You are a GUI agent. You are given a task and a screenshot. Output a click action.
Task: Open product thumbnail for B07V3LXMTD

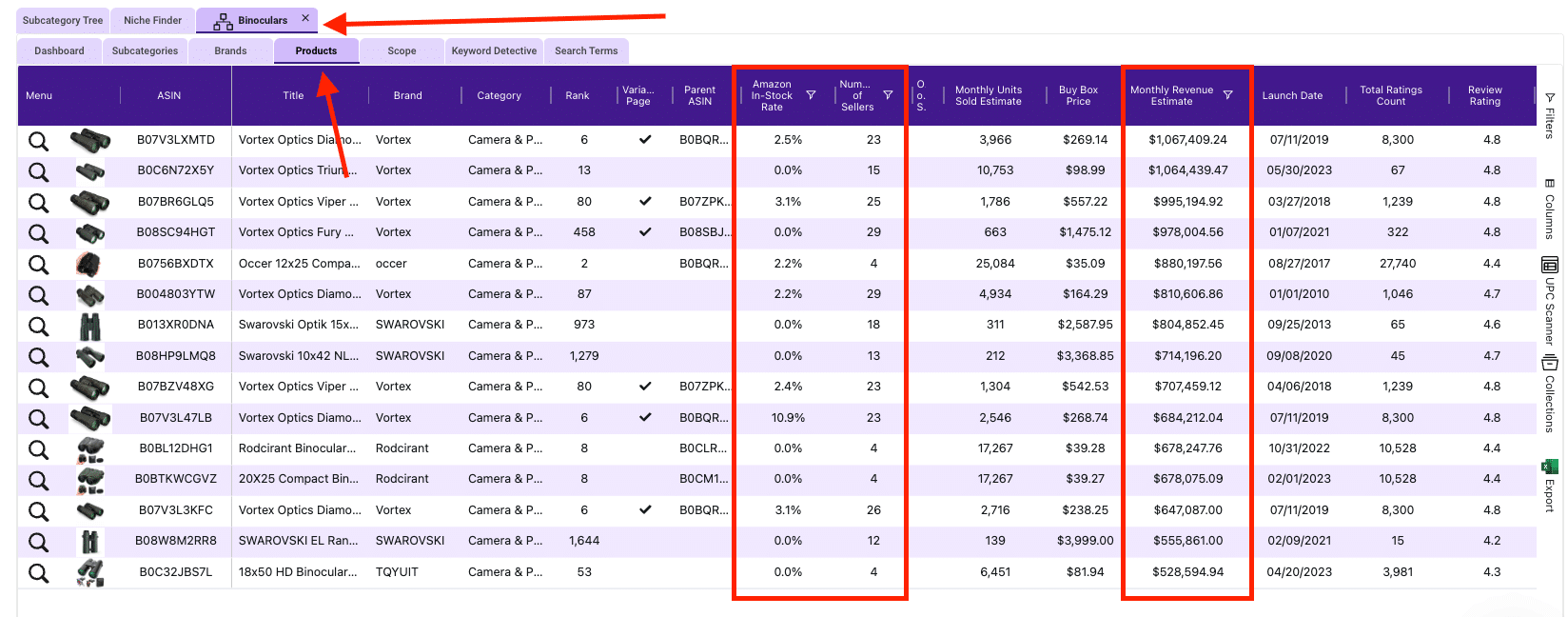pos(90,141)
